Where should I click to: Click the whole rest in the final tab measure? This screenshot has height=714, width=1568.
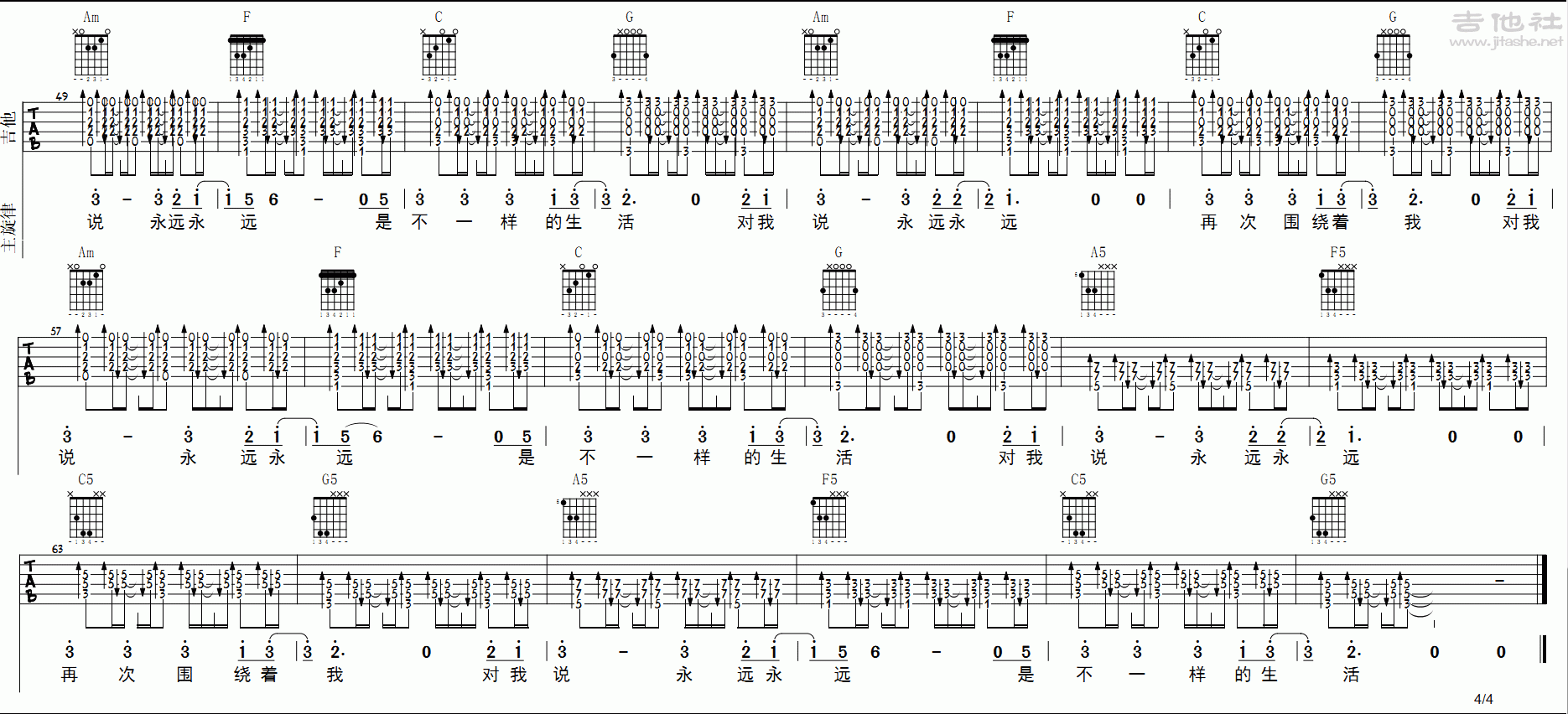[x=1499, y=580]
